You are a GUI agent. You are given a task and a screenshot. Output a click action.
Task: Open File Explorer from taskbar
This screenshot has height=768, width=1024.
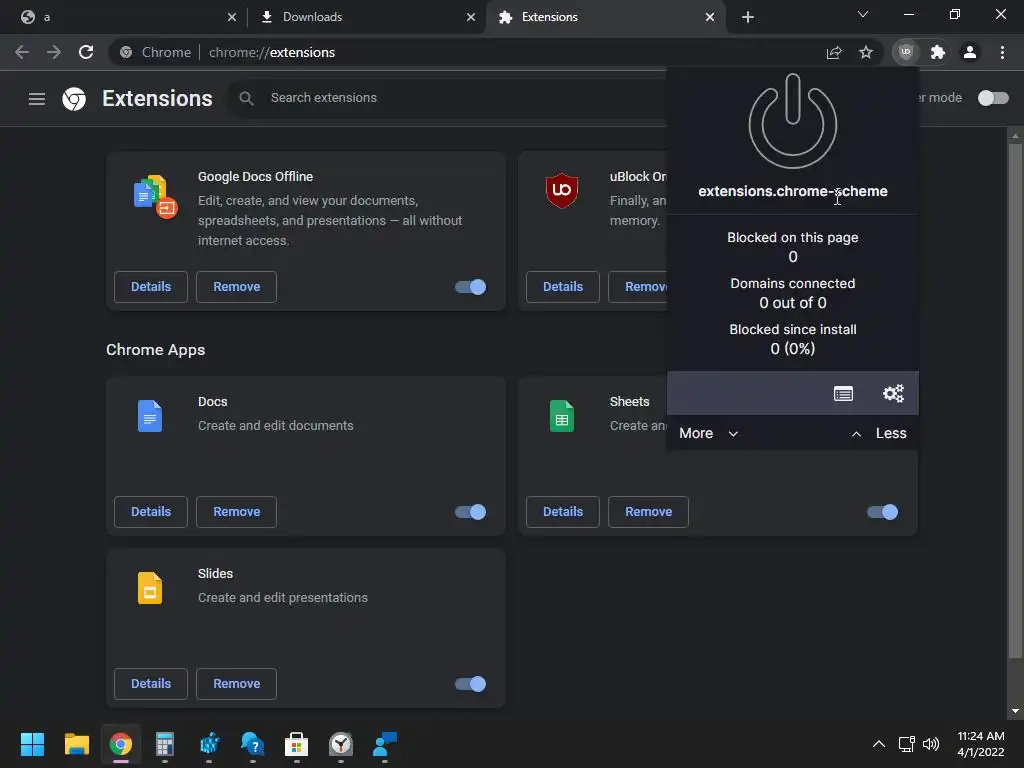point(76,744)
